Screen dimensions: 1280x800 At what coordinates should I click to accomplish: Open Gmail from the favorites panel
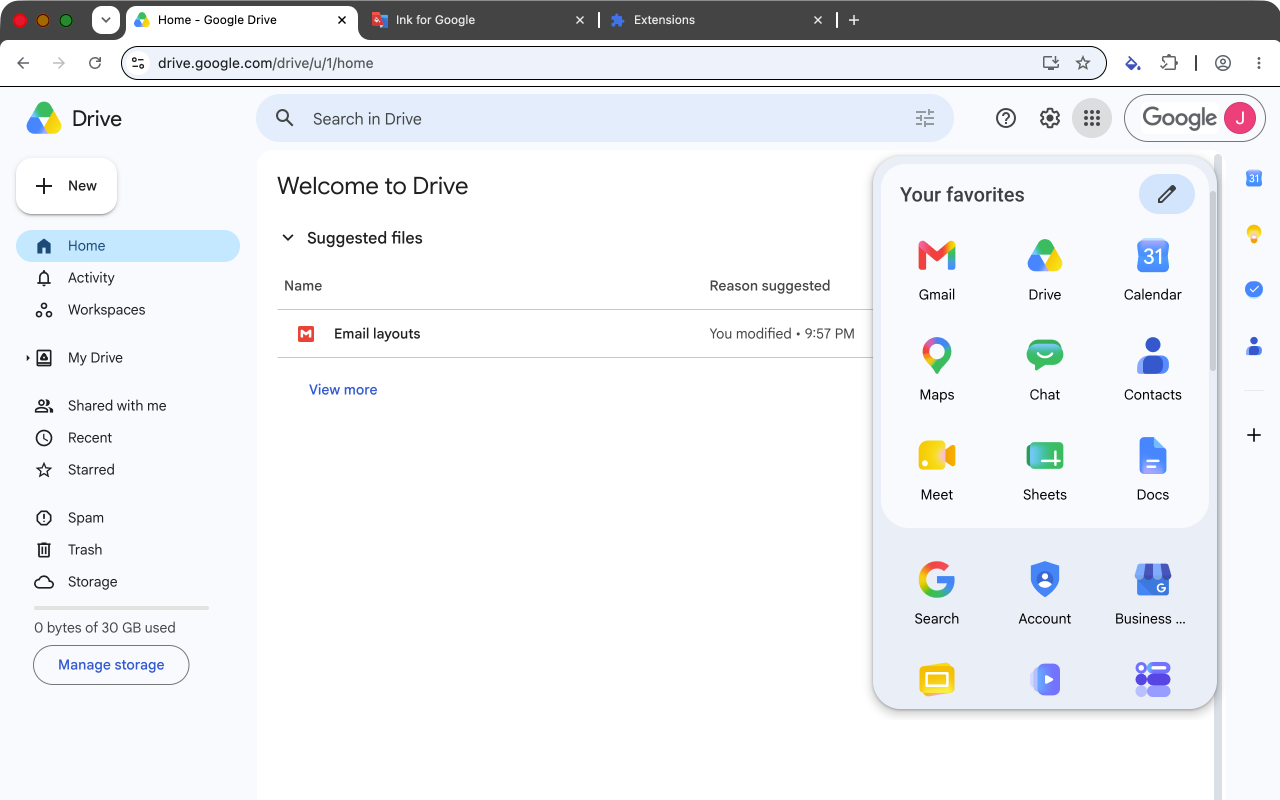click(937, 270)
